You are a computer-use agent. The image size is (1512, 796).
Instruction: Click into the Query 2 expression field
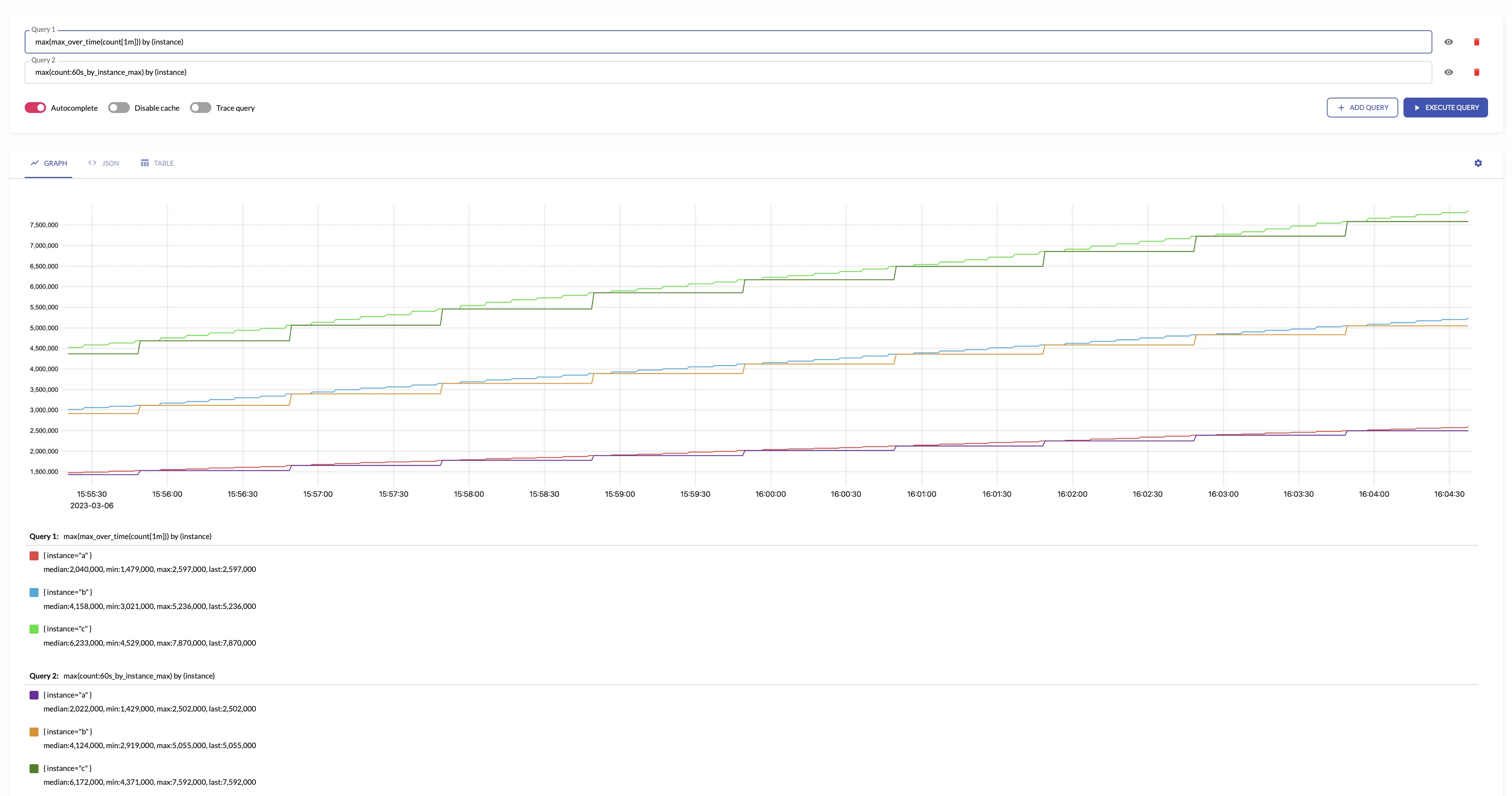pos(728,72)
